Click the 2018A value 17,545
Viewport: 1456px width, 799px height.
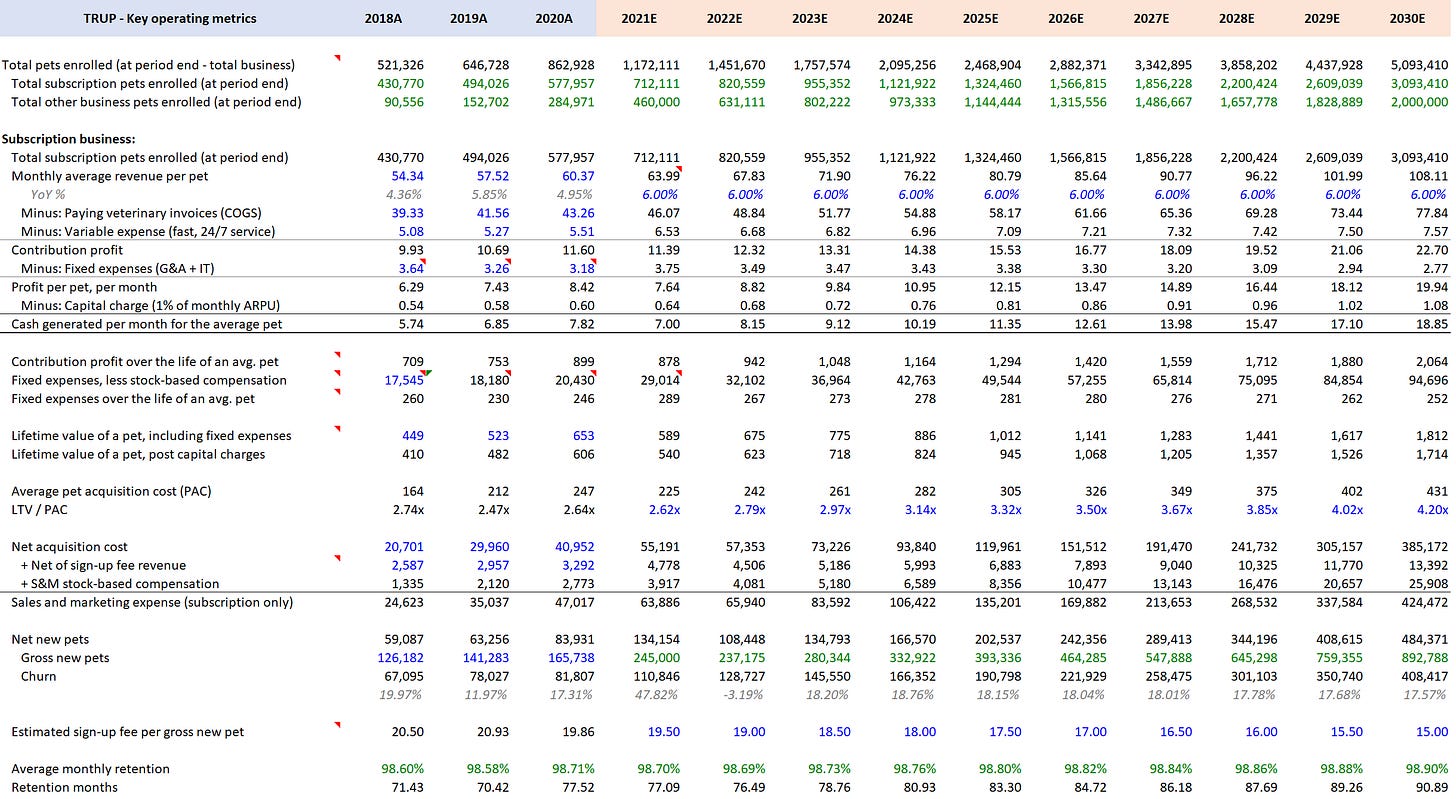click(x=404, y=380)
